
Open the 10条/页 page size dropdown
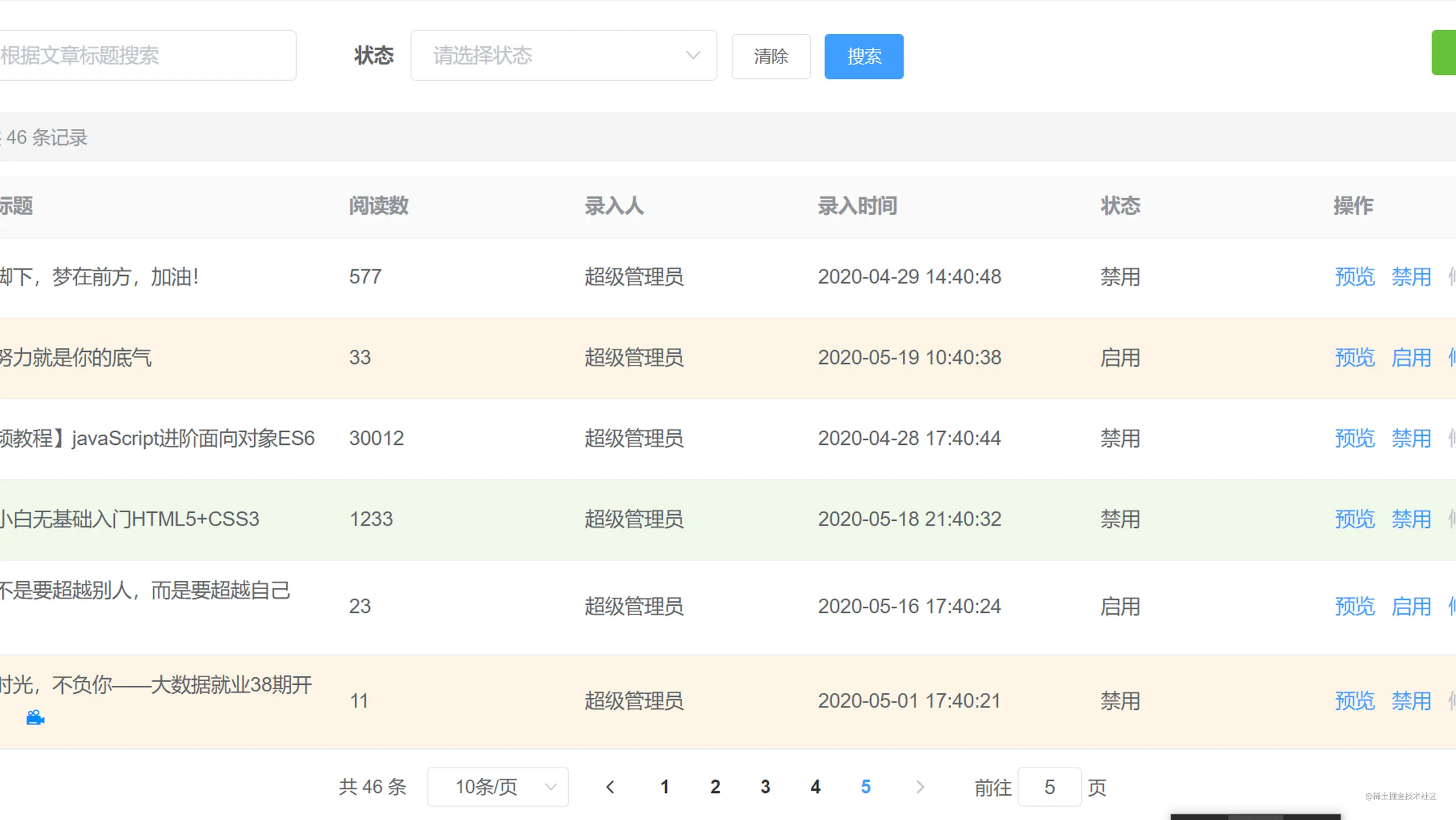[497, 787]
